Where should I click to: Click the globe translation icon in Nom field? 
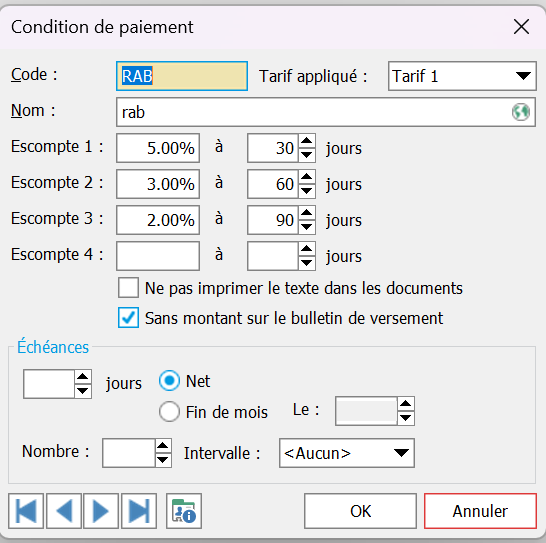[521, 112]
